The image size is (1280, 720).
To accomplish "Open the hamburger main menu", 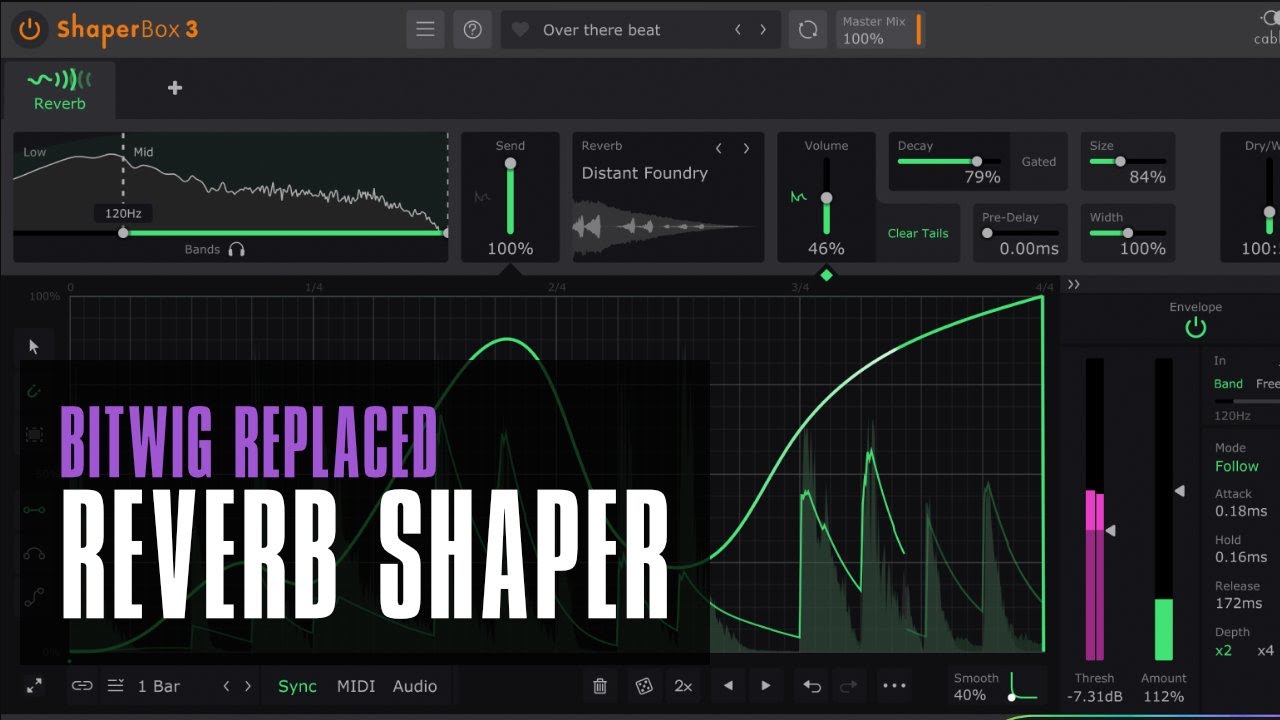I will pyautogui.click(x=425, y=30).
